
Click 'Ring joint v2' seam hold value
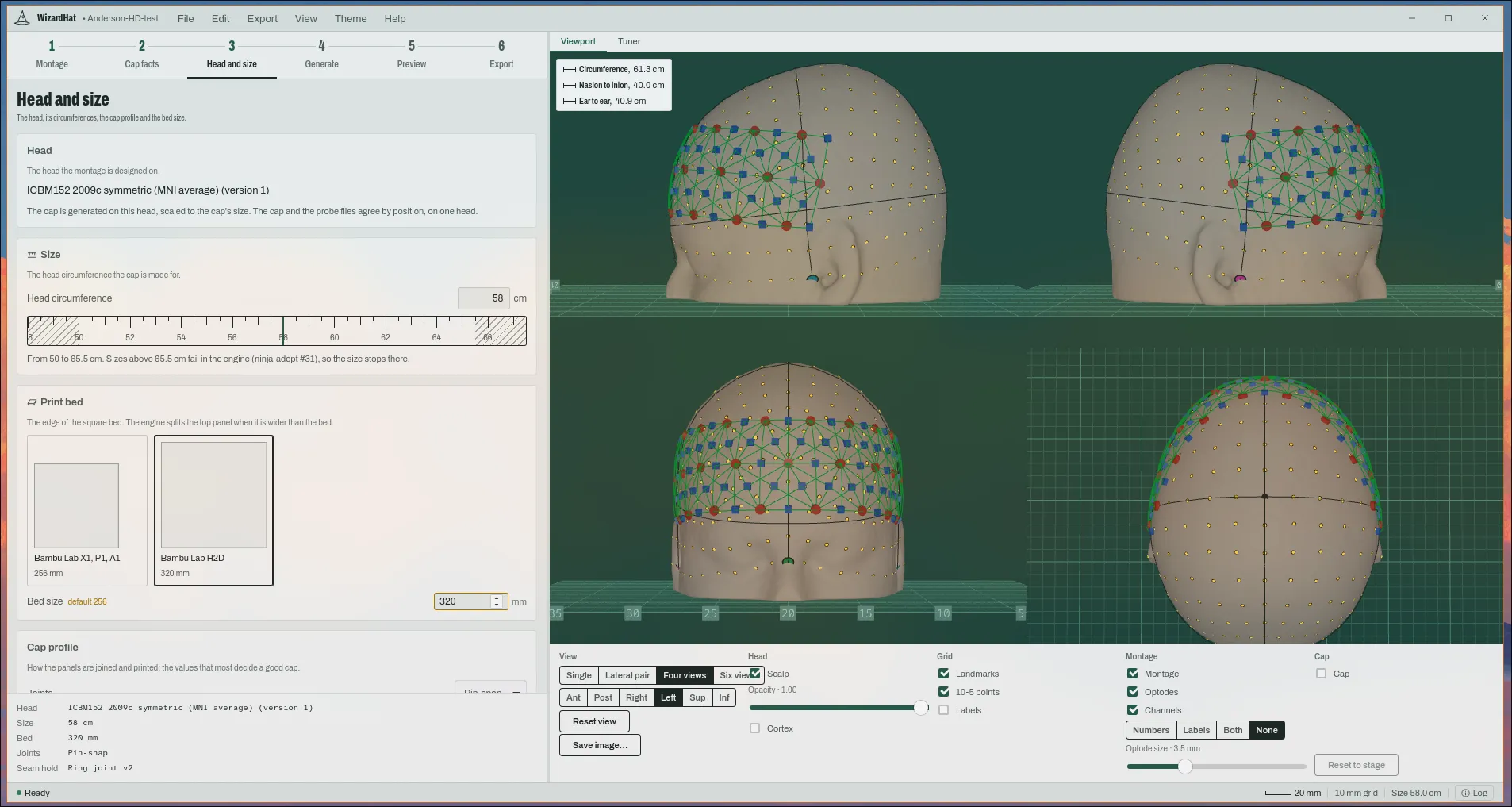(101, 768)
